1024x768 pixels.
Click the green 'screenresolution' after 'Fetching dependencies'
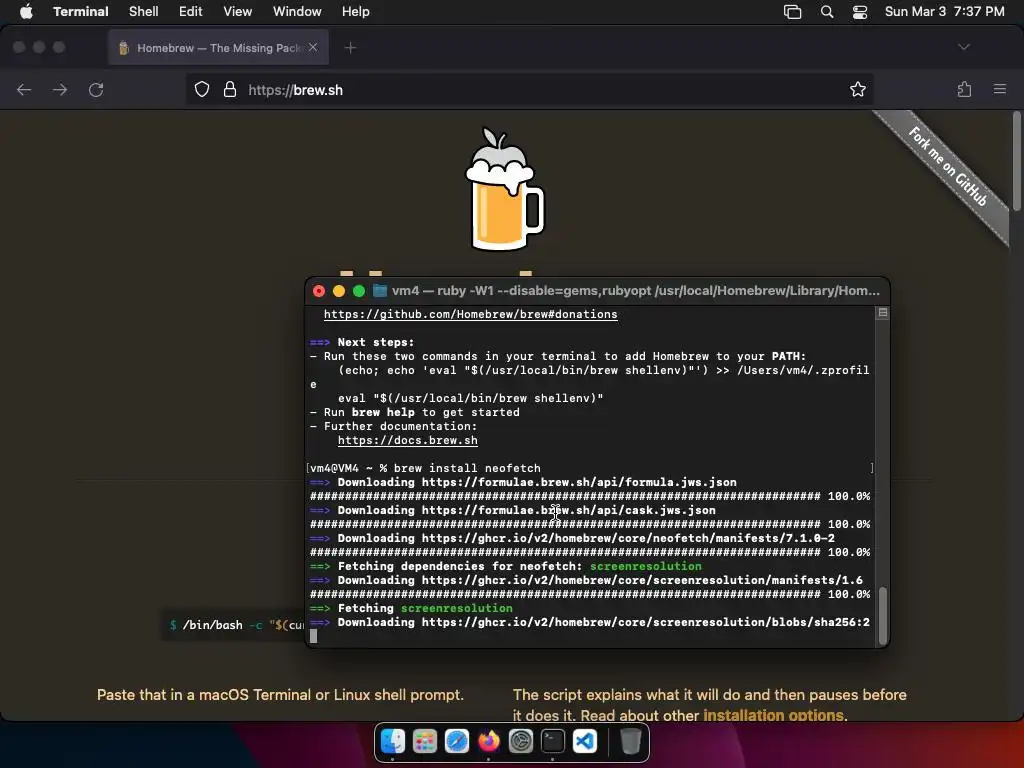tap(645, 566)
